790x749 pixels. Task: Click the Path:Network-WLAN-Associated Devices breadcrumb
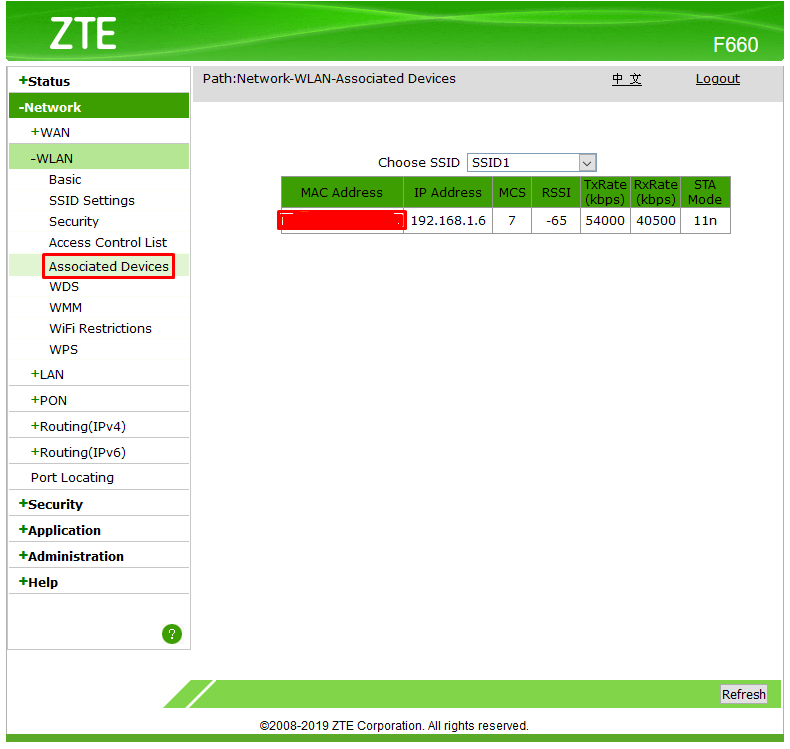(x=329, y=79)
